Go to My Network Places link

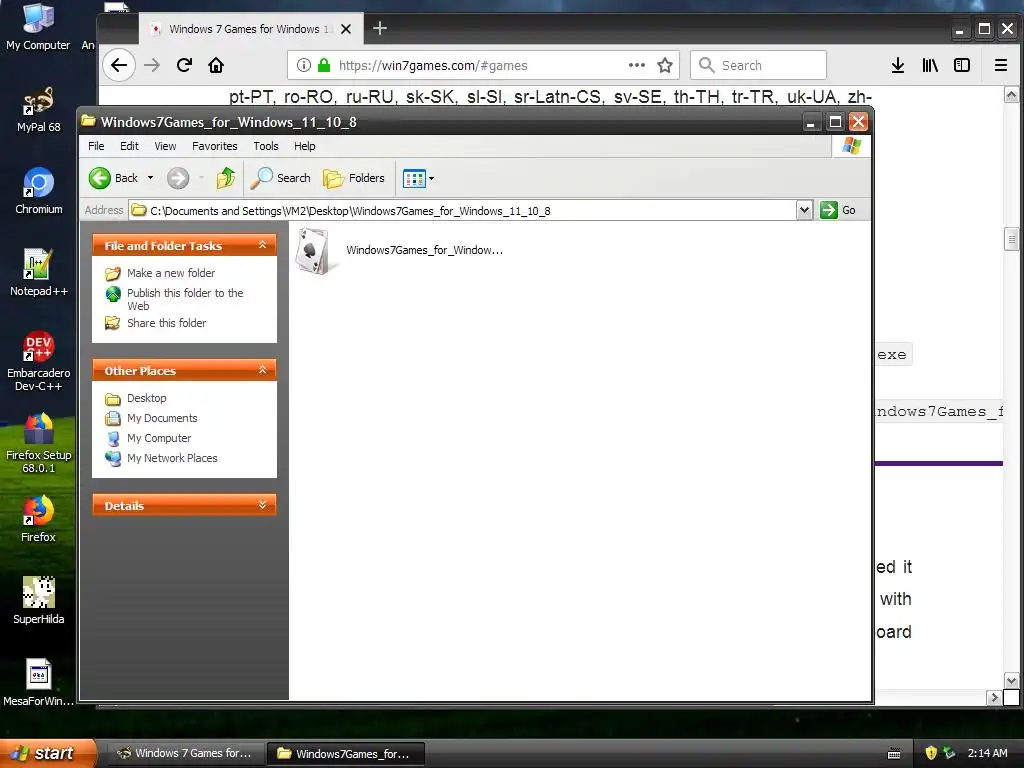(x=172, y=458)
